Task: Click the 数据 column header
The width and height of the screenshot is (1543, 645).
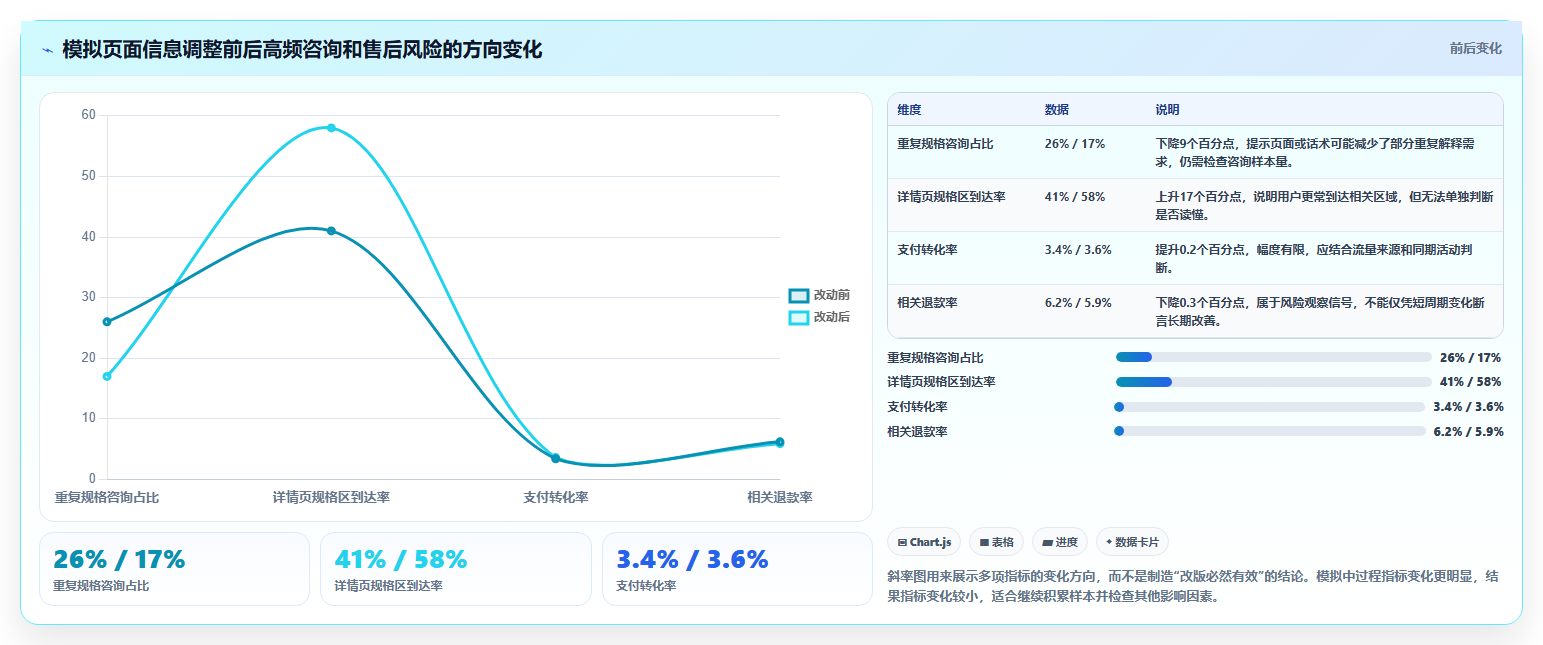Action: [x=1057, y=110]
